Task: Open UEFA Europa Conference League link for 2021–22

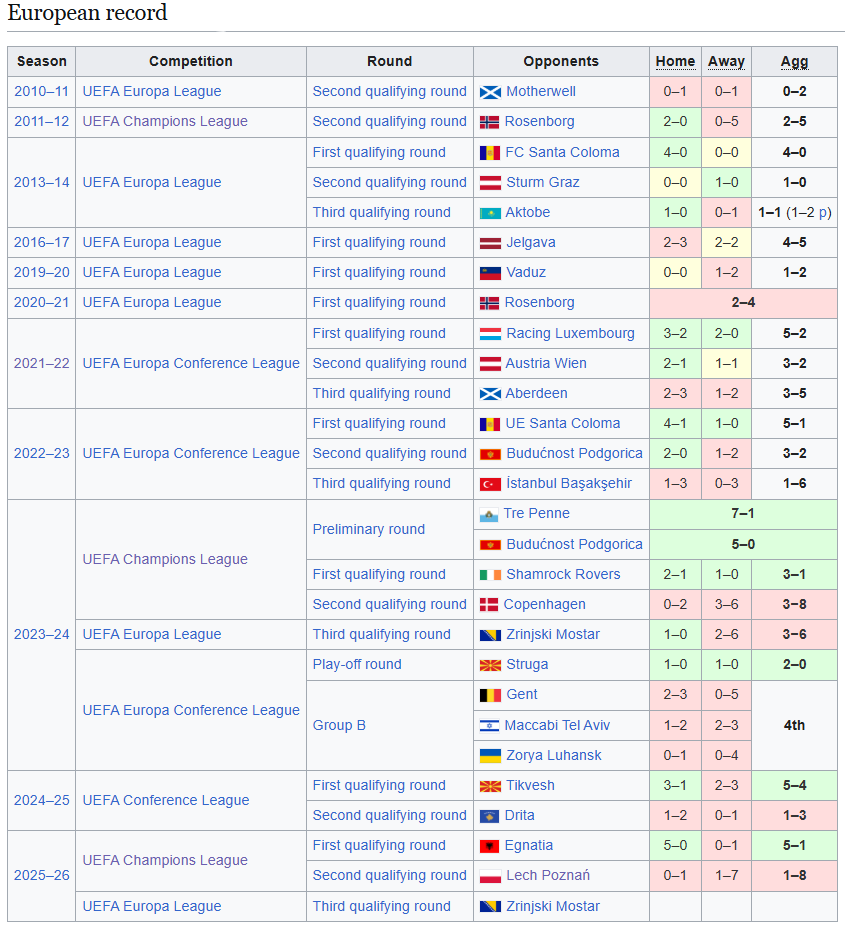Action: tap(191, 363)
